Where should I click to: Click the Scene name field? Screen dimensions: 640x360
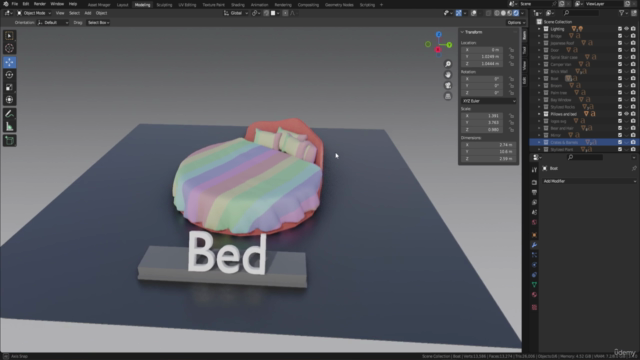click(x=534, y=4)
